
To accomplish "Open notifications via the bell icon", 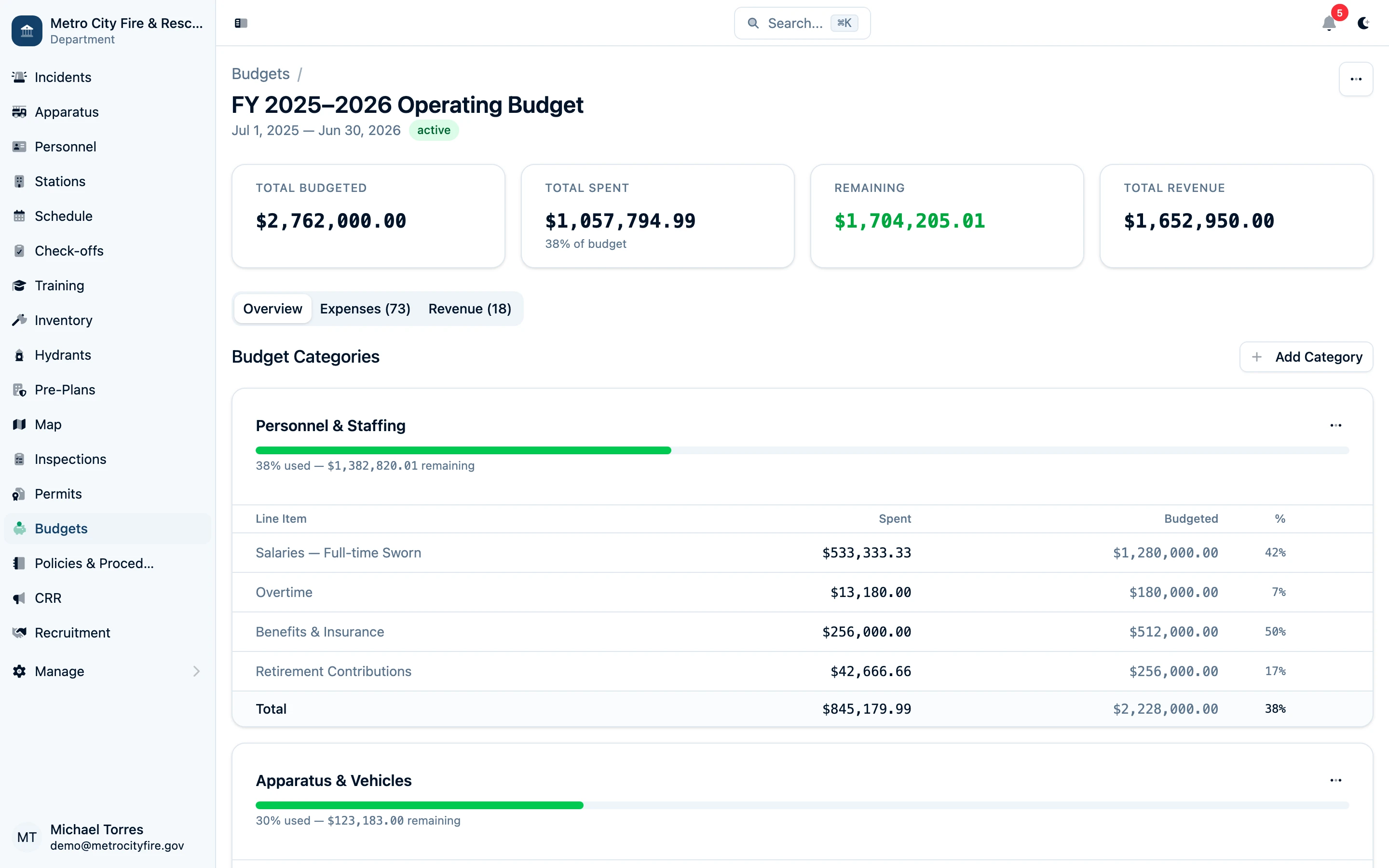I will 1329,24.
